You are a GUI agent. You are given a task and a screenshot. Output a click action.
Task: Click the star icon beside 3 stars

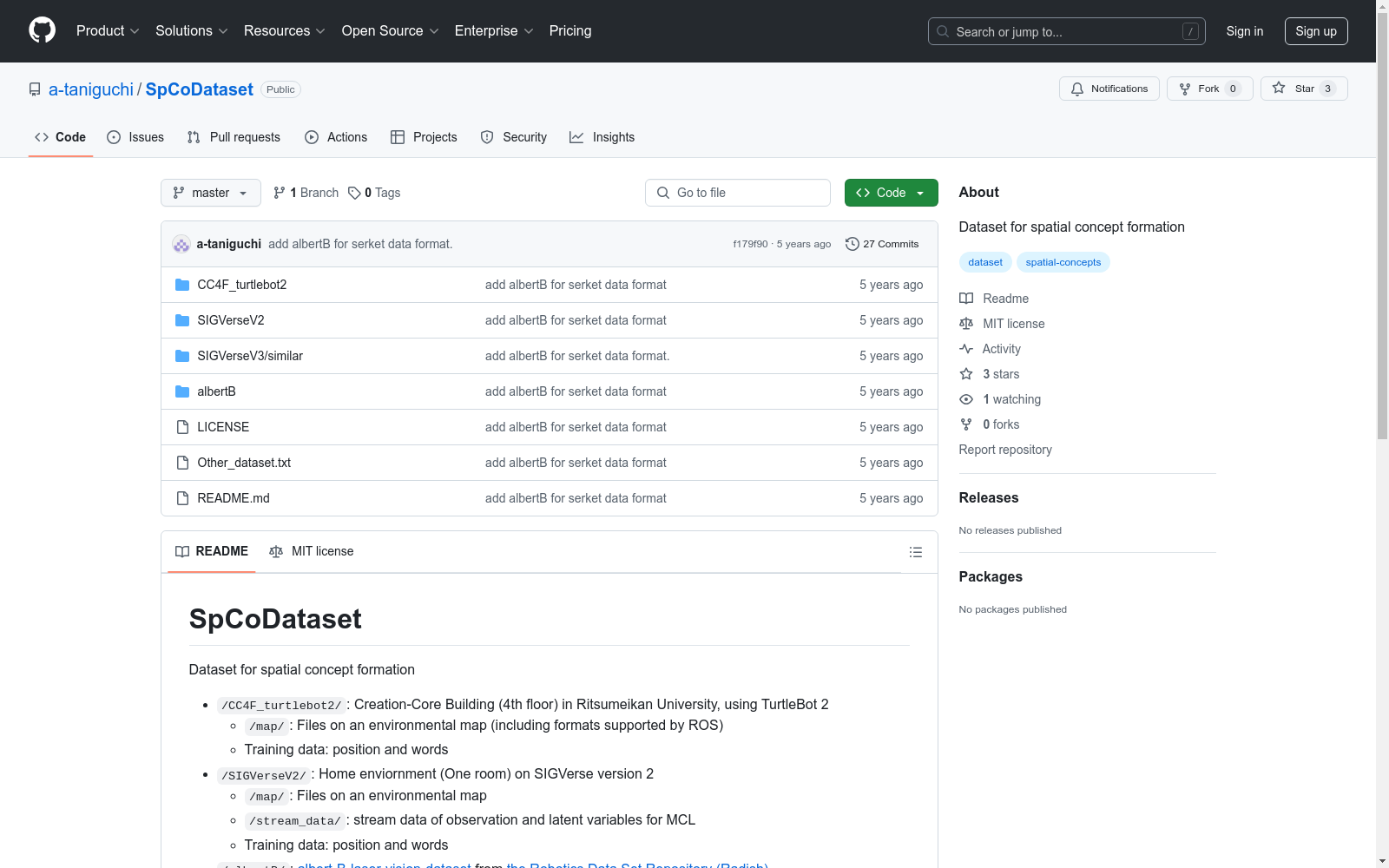click(966, 374)
